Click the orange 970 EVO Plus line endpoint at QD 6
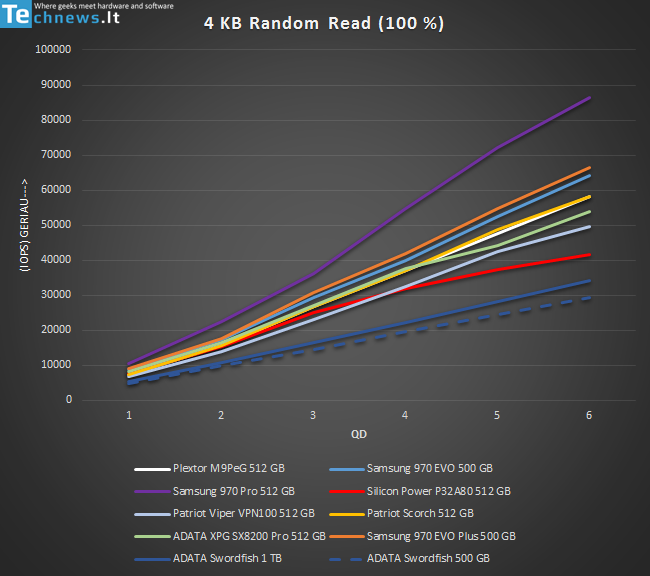This screenshot has height=576, width=650. coord(589,168)
